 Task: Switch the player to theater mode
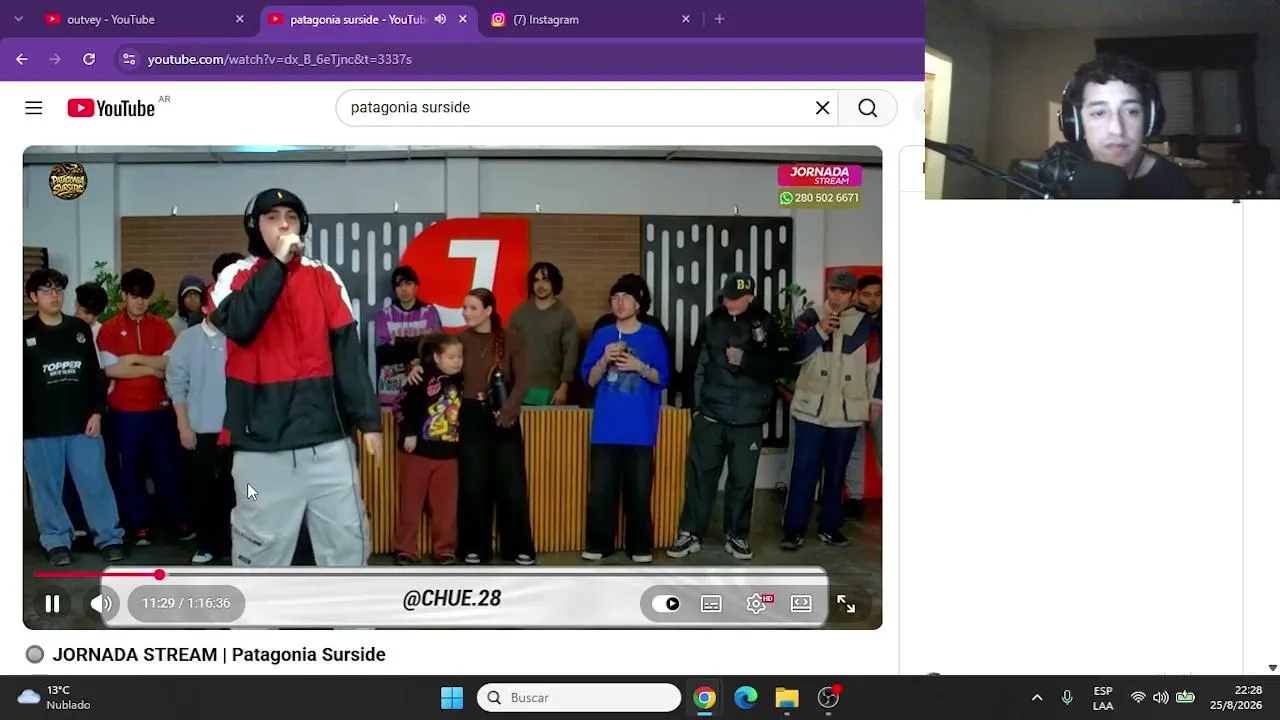click(x=801, y=603)
